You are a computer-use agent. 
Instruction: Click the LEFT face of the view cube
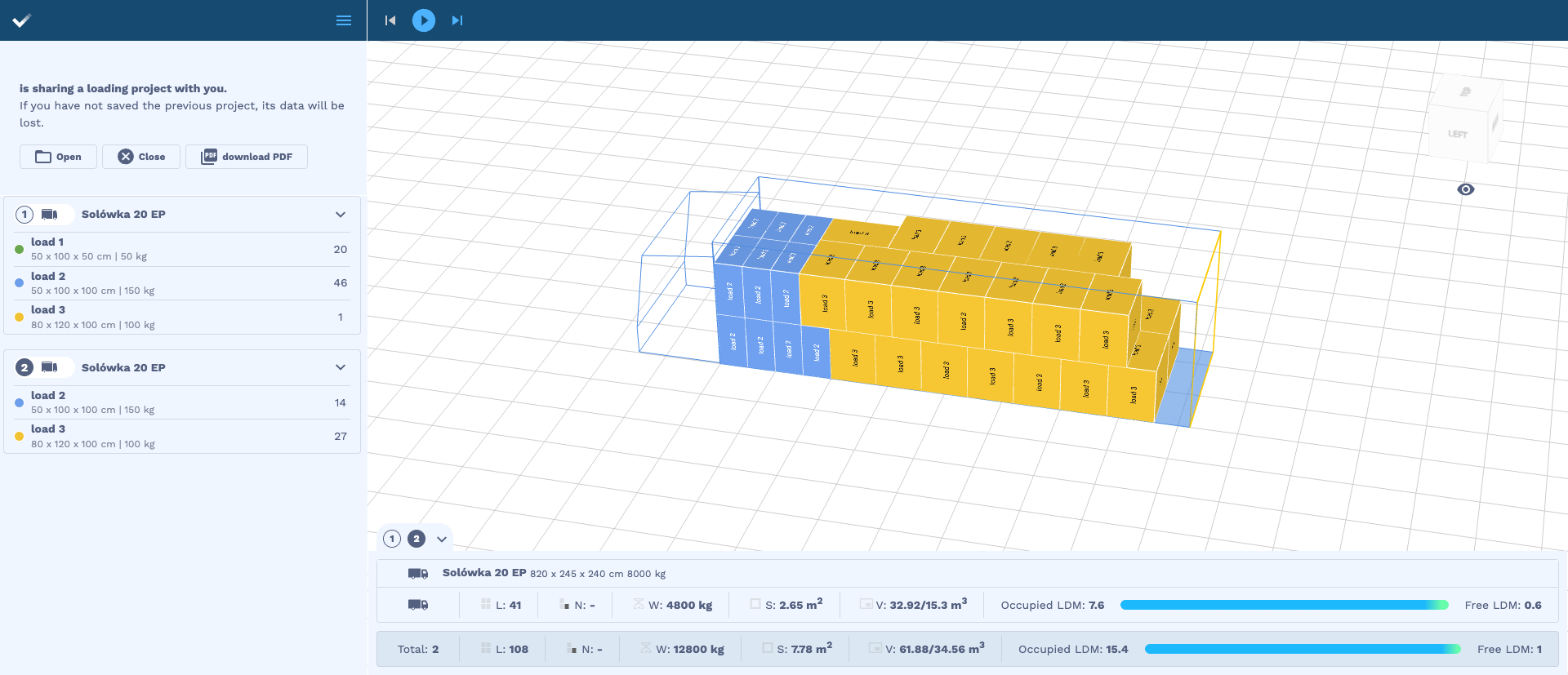pyautogui.click(x=1459, y=133)
